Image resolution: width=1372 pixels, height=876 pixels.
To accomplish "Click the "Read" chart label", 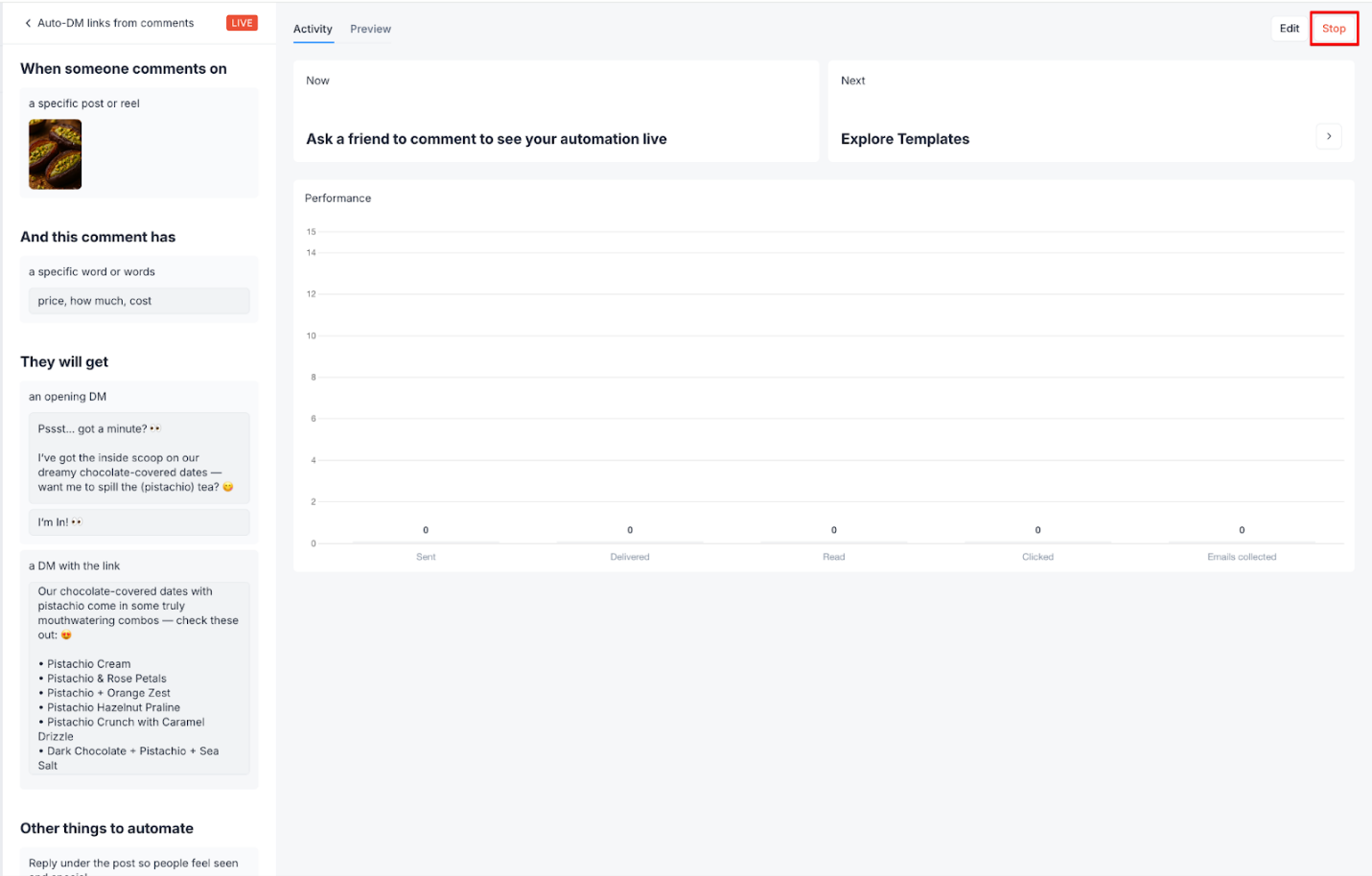I will tap(834, 557).
